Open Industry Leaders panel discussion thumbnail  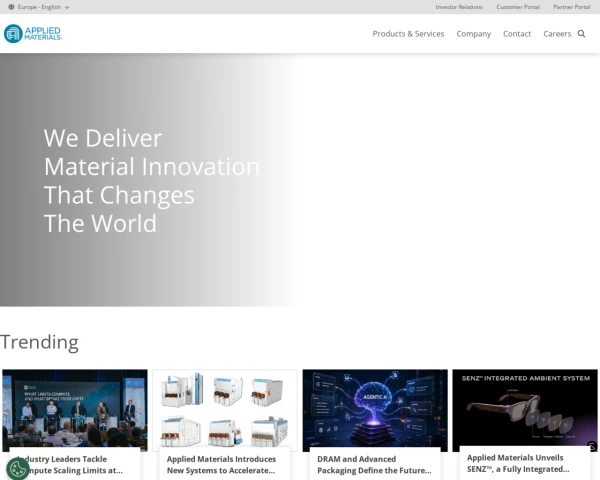(x=75, y=409)
